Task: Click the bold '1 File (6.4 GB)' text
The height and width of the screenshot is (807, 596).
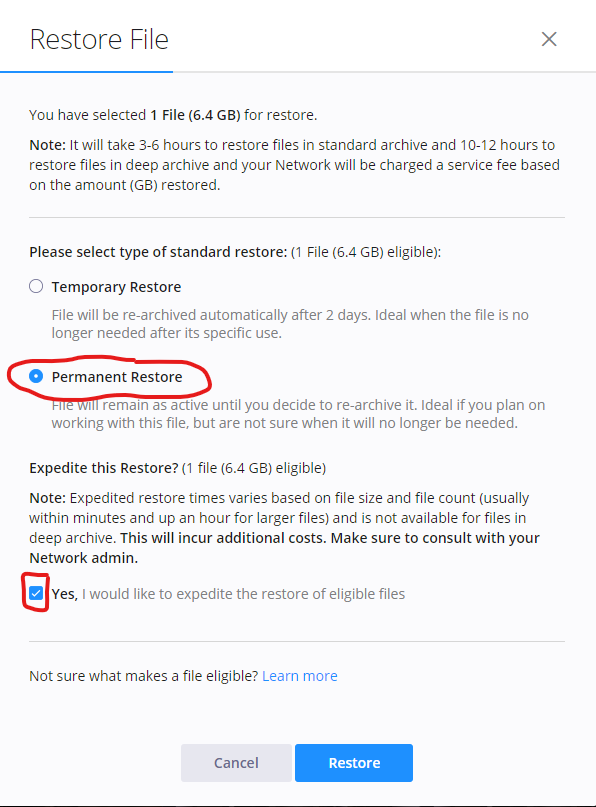Action: point(195,115)
